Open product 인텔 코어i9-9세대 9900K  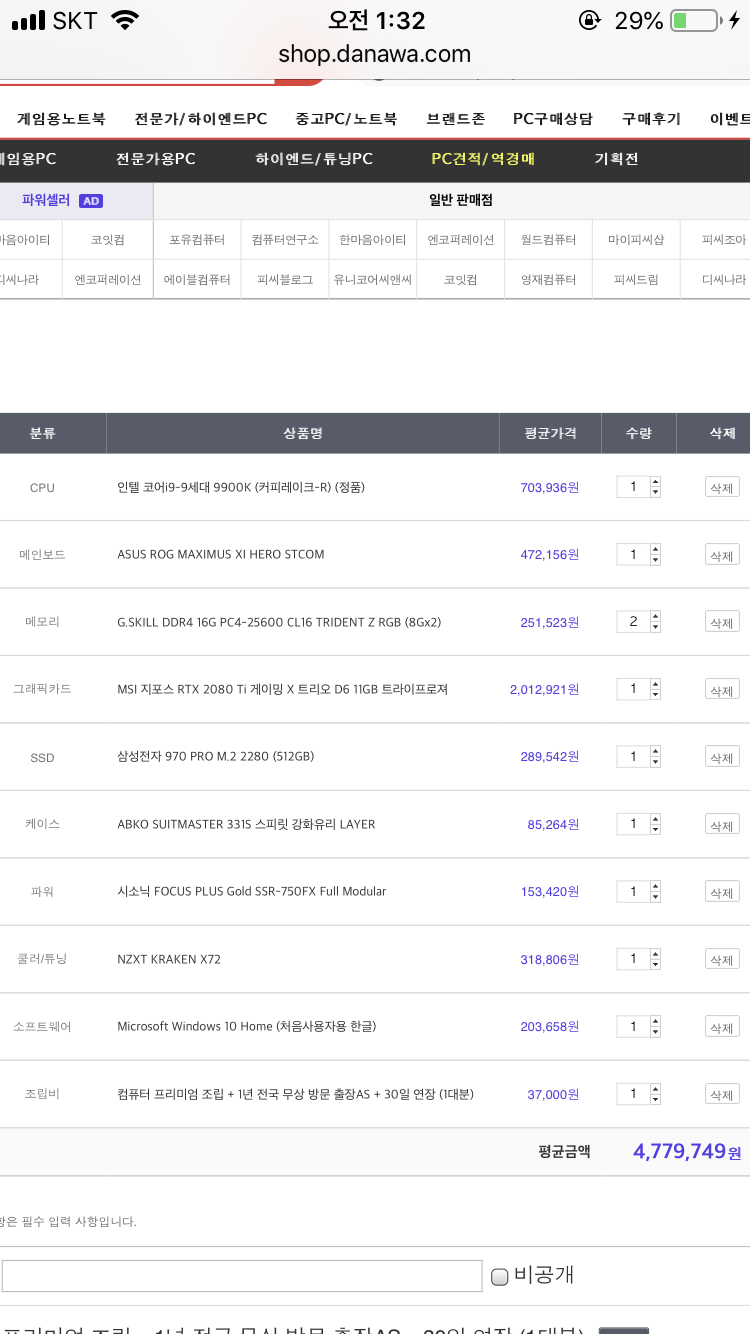tap(241, 488)
